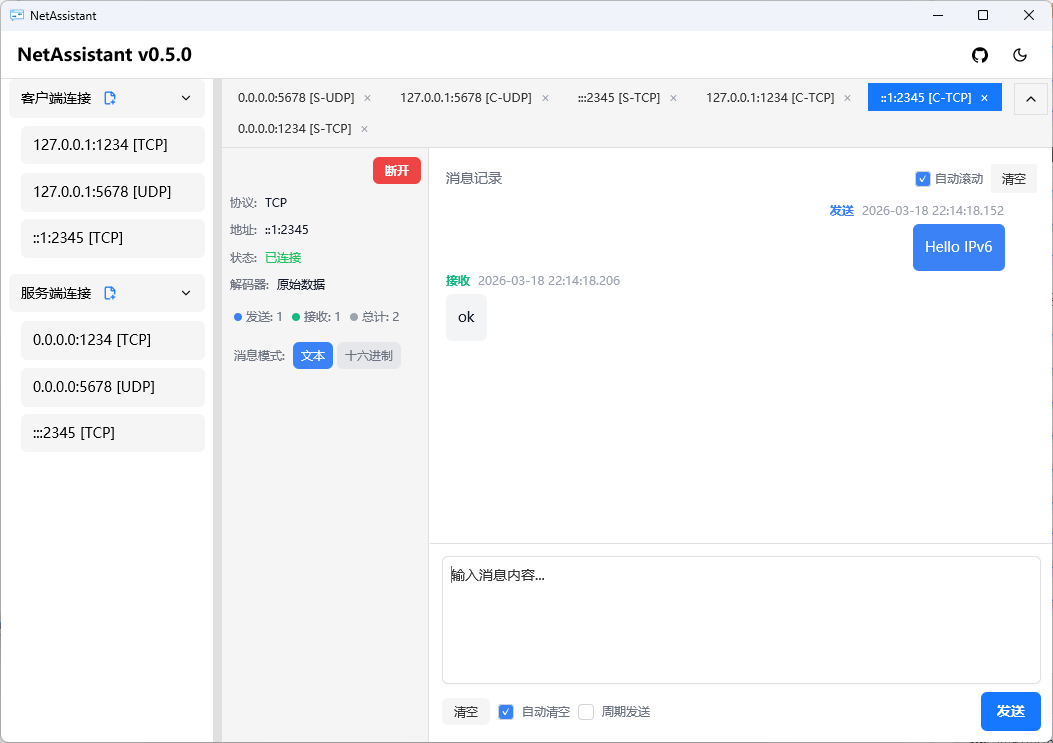The width and height of the screenshot is (1053, 743).
Task: Close the active "::1:2345 [C-TCP]" tab
Action: (983, 97)
